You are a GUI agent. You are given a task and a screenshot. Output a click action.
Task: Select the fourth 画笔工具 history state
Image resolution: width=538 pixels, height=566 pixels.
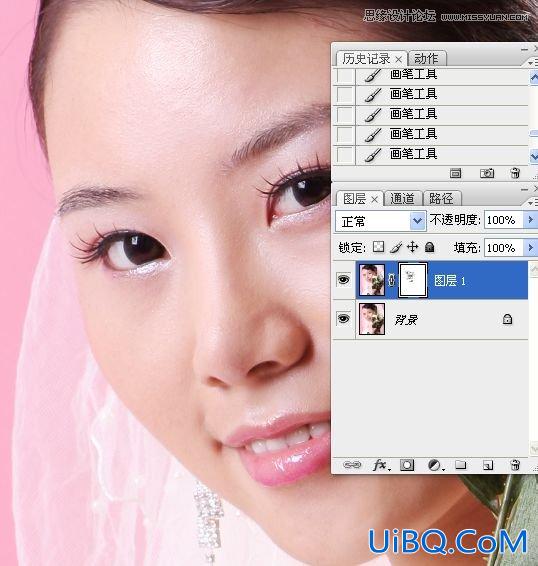pyautogui.click(x=441, y=135)
